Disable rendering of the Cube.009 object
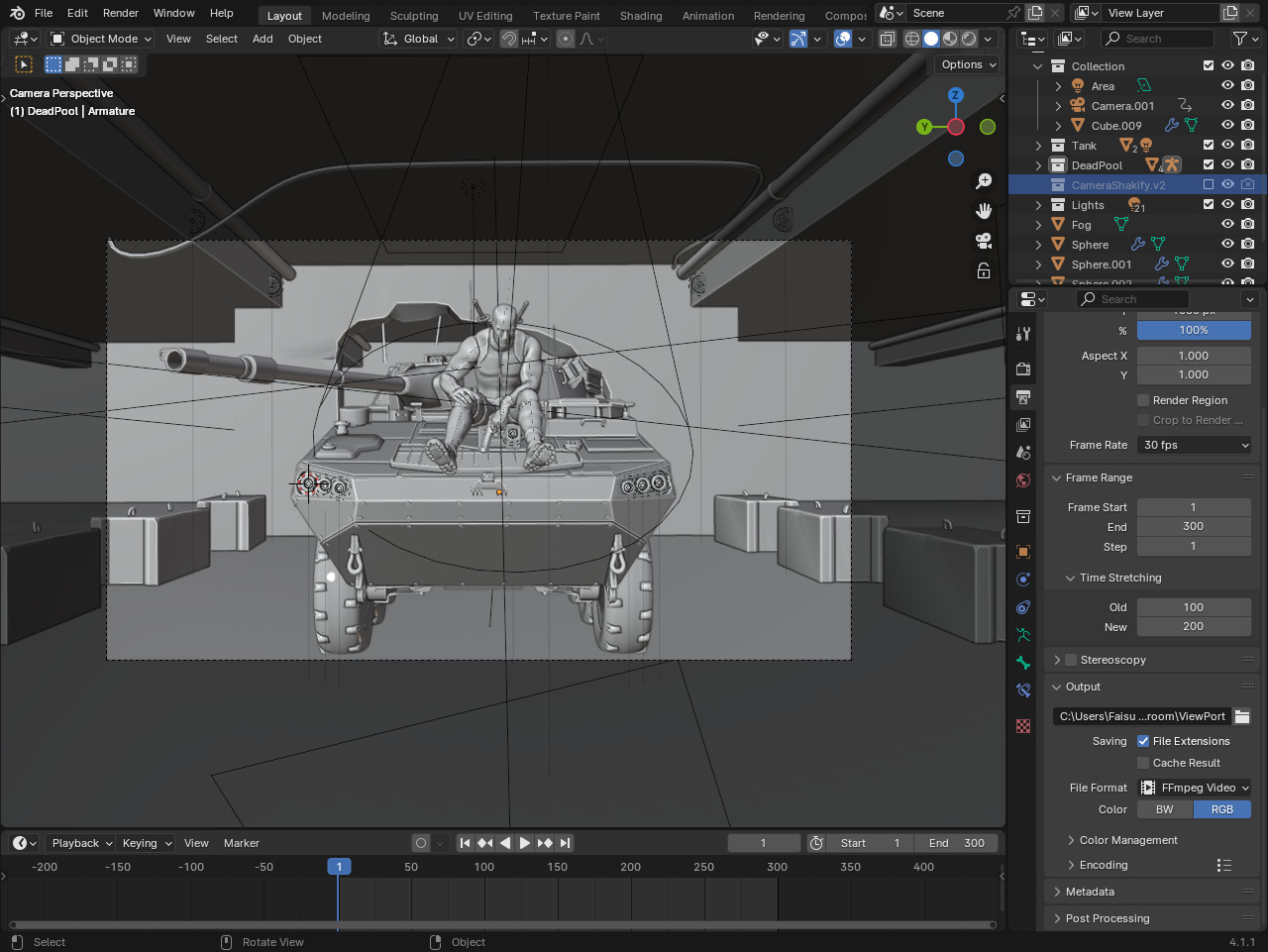 (1248, 125)
